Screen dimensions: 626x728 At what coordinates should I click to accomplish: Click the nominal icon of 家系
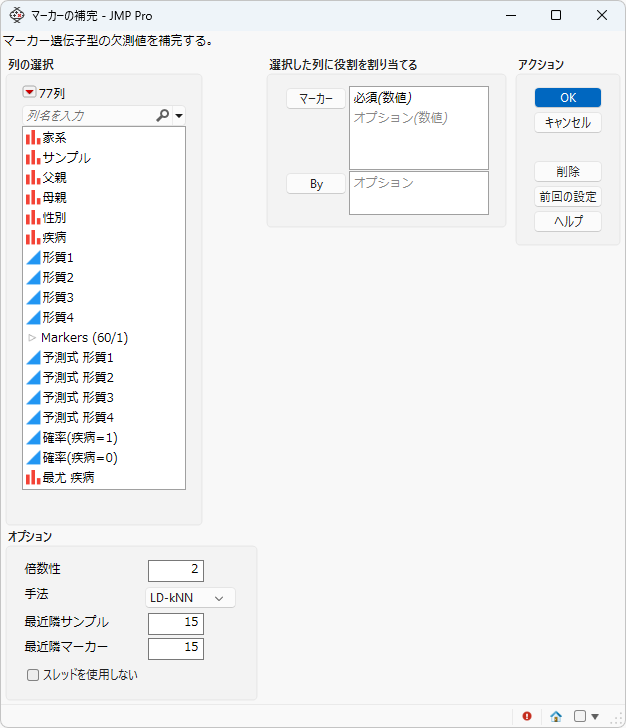pos(33,137)
